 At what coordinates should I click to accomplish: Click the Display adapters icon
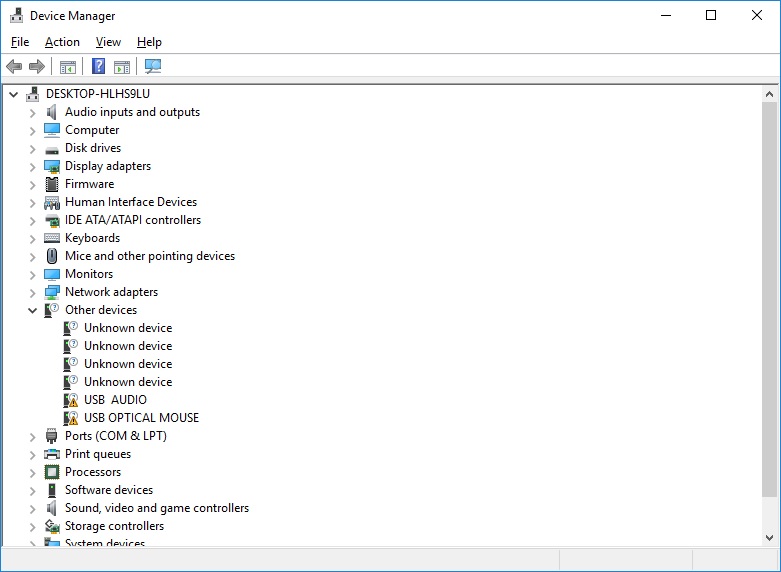pos(52,166)
